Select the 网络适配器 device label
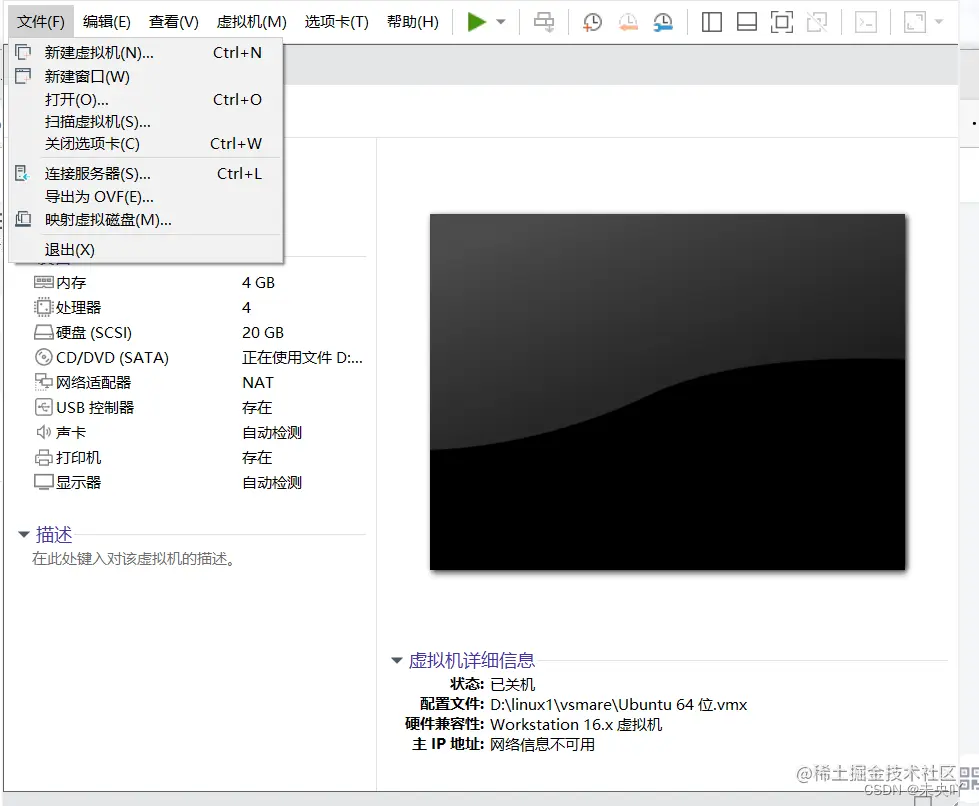This screenshot has height=806, width=979. click(x=93, y=383)
